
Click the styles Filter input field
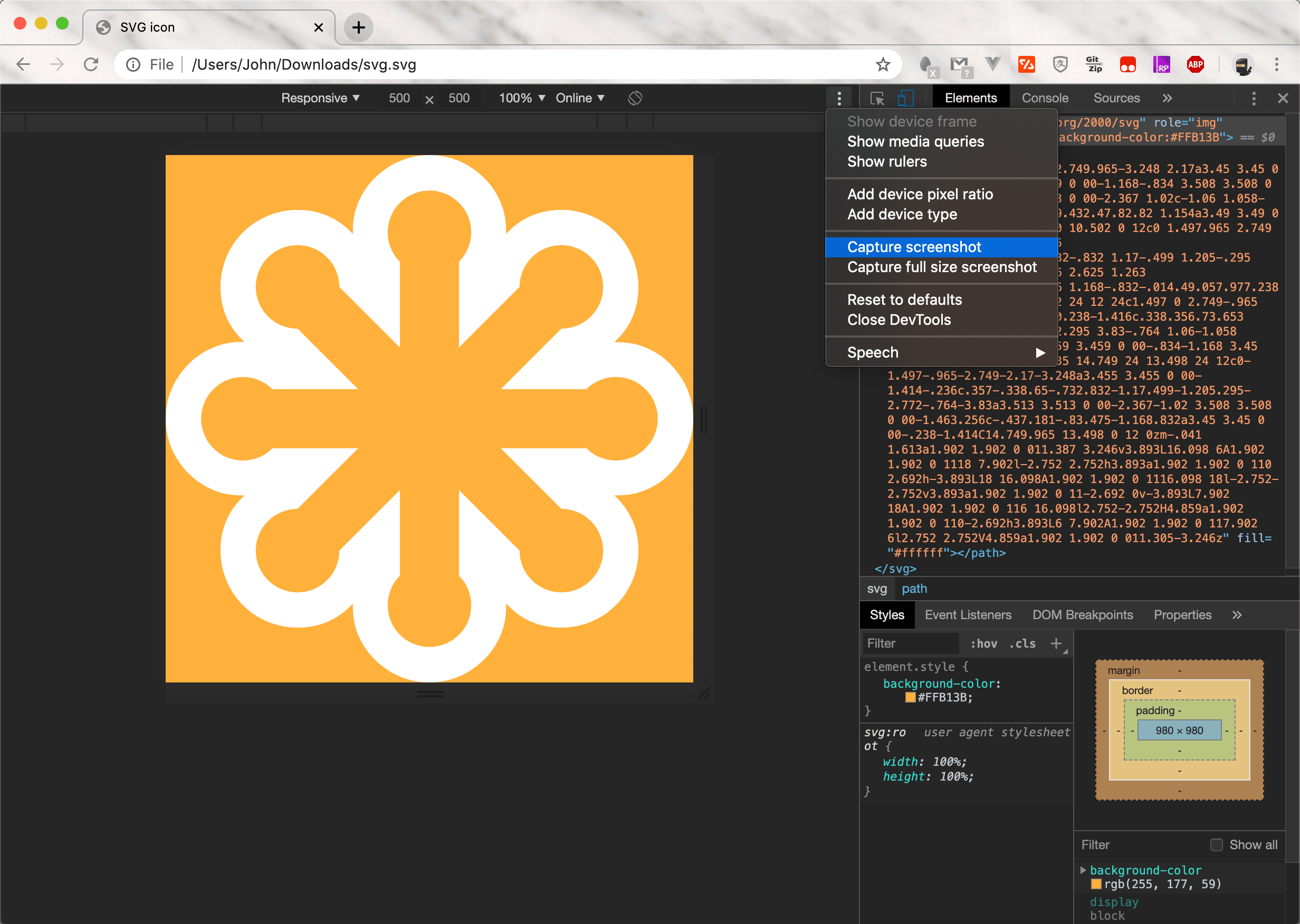point(910,643)
